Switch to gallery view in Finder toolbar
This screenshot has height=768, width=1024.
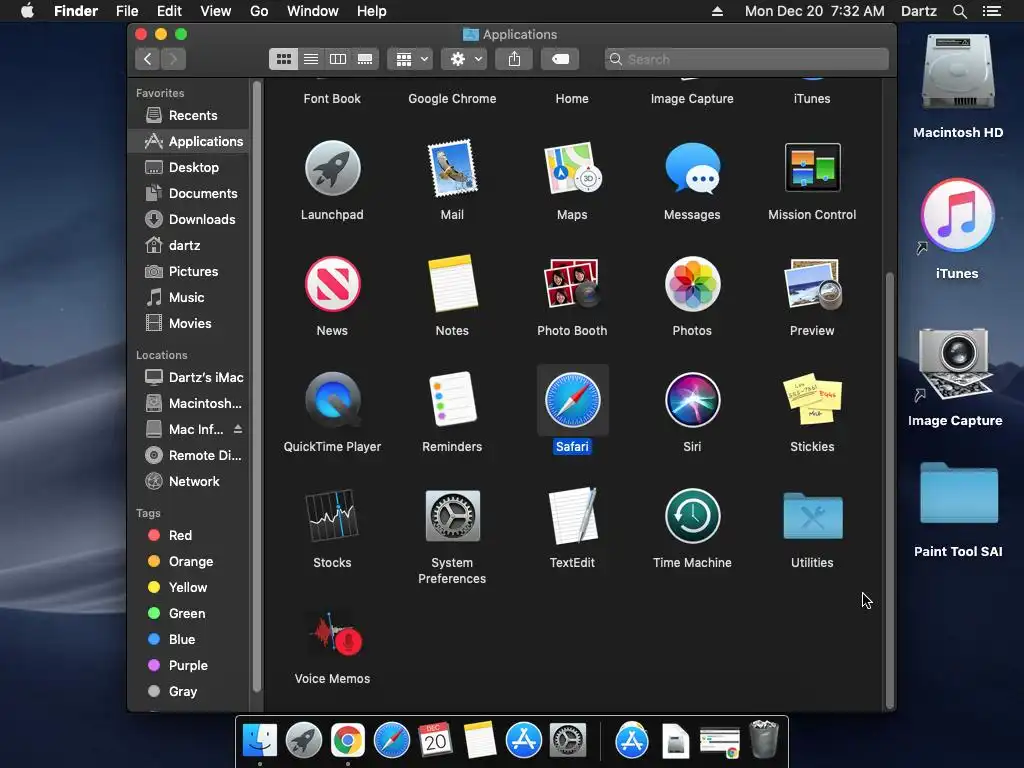click(365, 59)
